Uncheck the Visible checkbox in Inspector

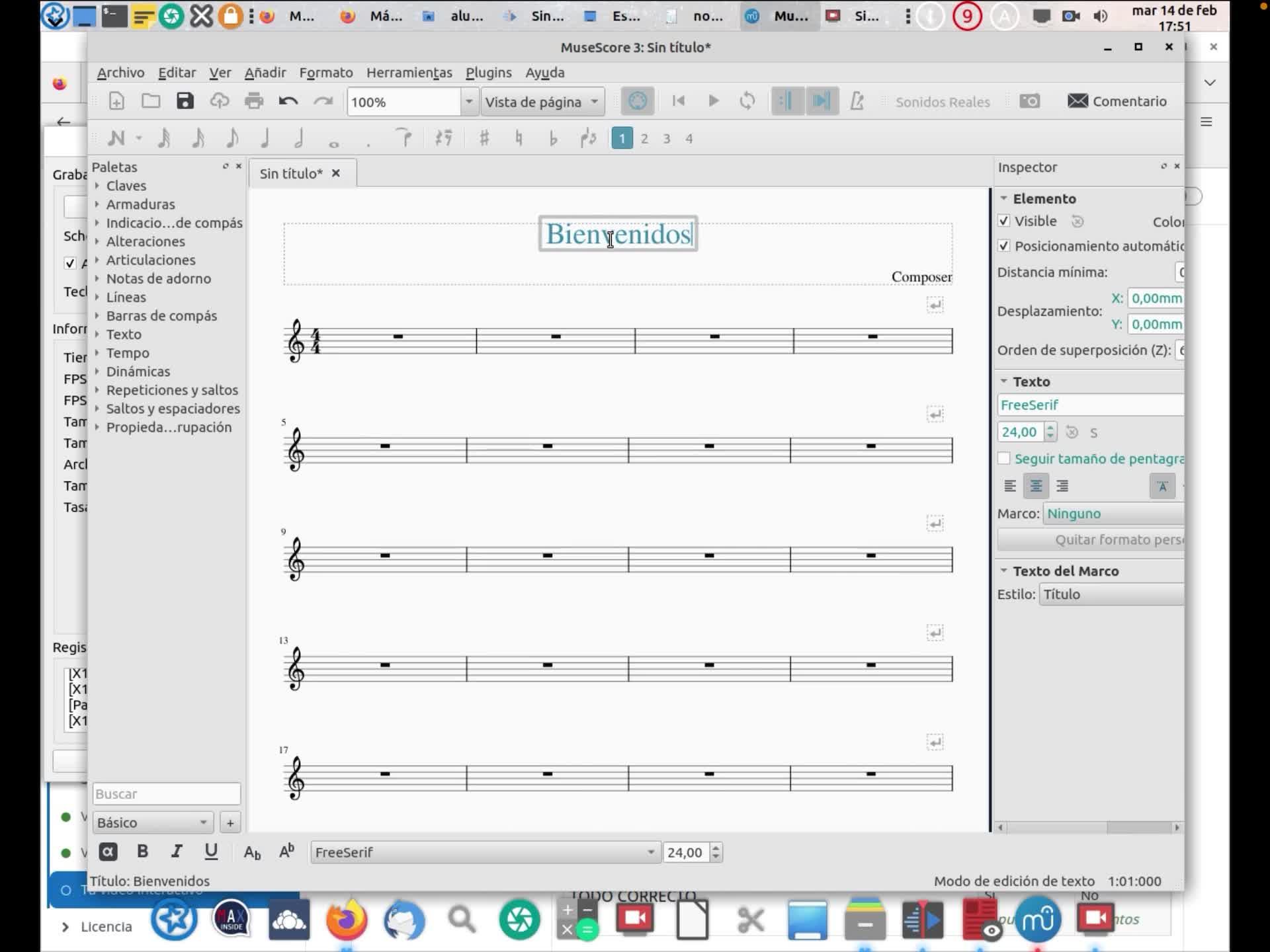[x=1004, y=221]
